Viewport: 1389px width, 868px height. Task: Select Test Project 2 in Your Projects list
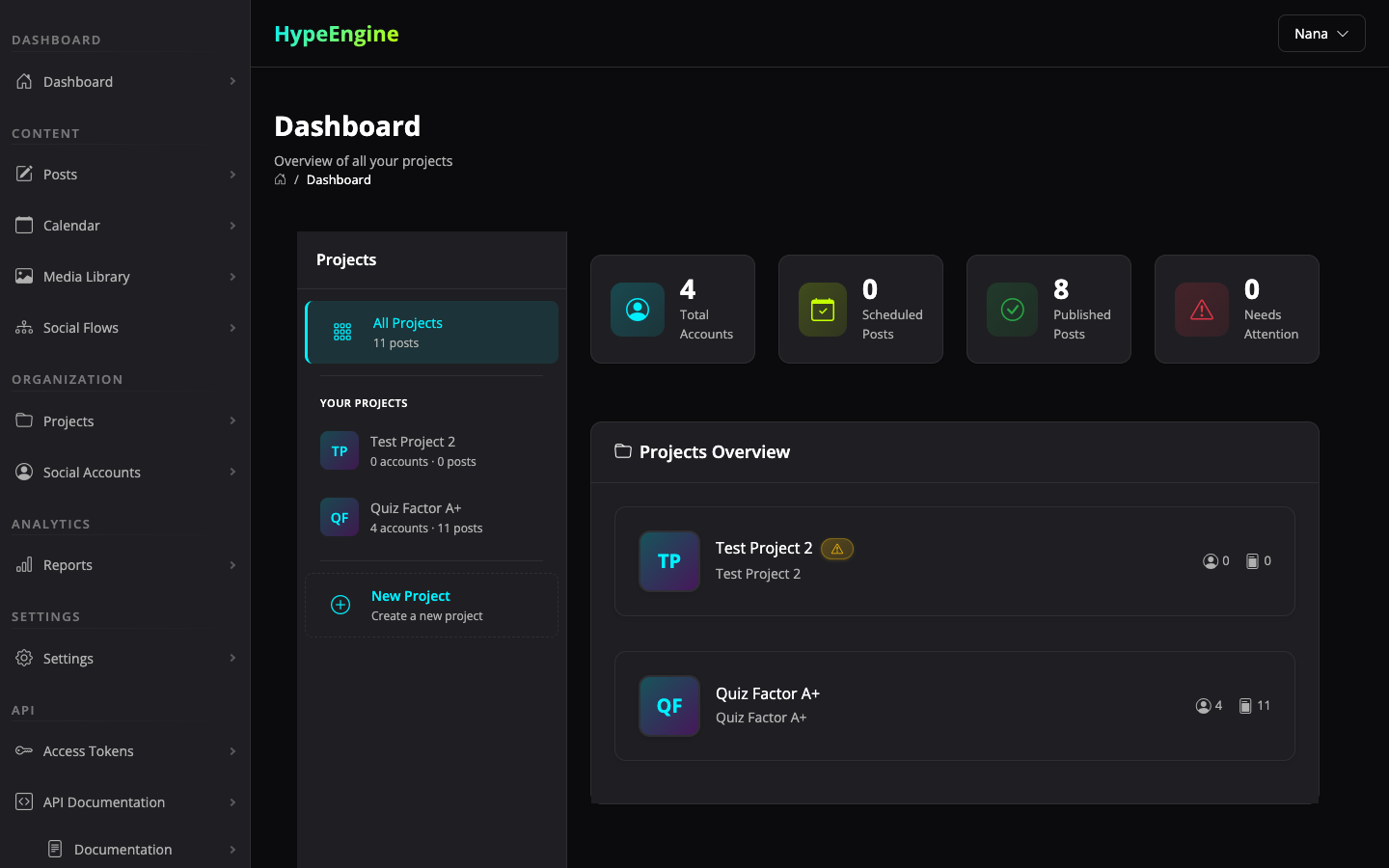coord(432,450)
